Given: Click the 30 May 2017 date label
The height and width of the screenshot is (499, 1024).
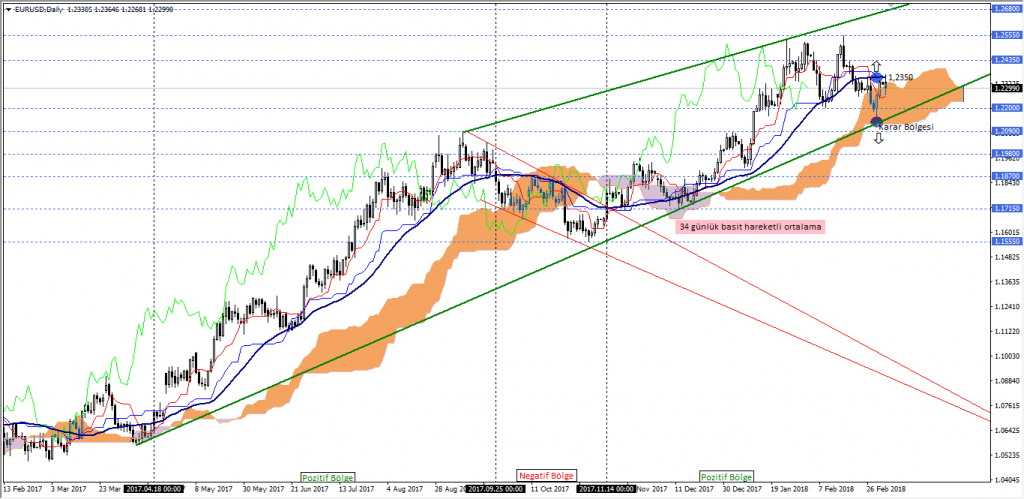Looking at the screenshot, I should [264, 489].
